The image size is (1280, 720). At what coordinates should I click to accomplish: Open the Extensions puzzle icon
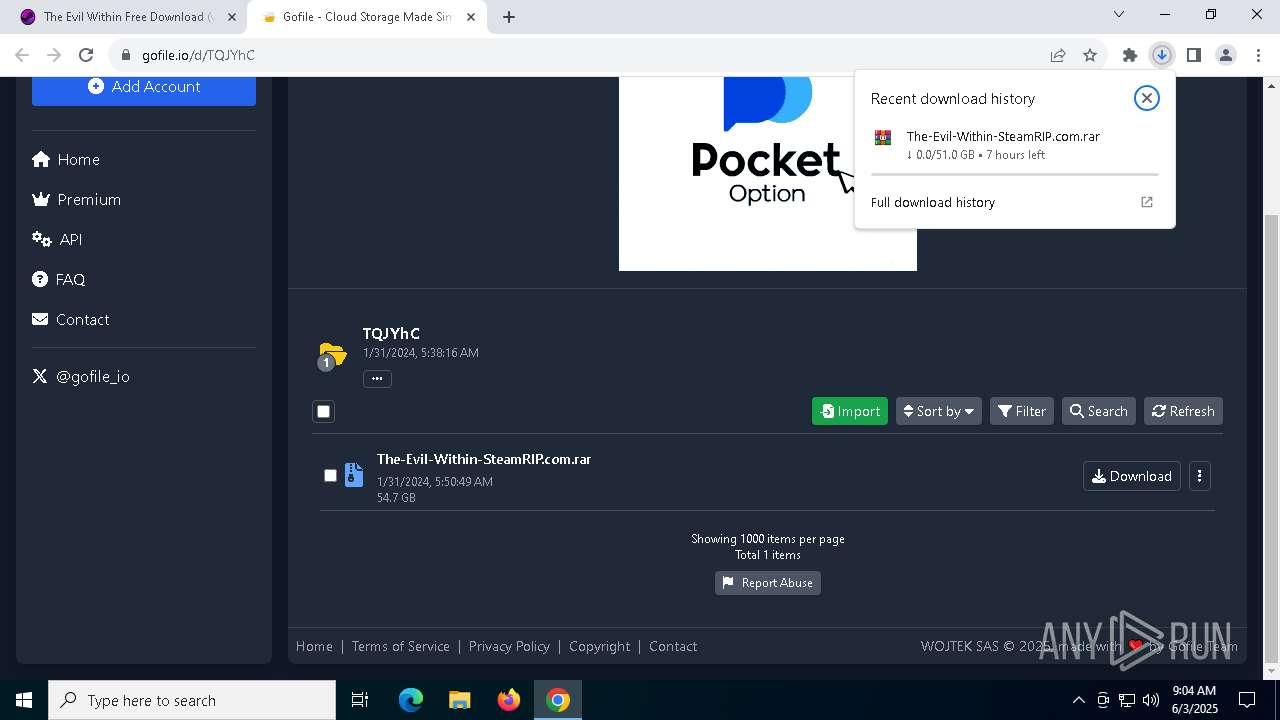point(1130,55)
